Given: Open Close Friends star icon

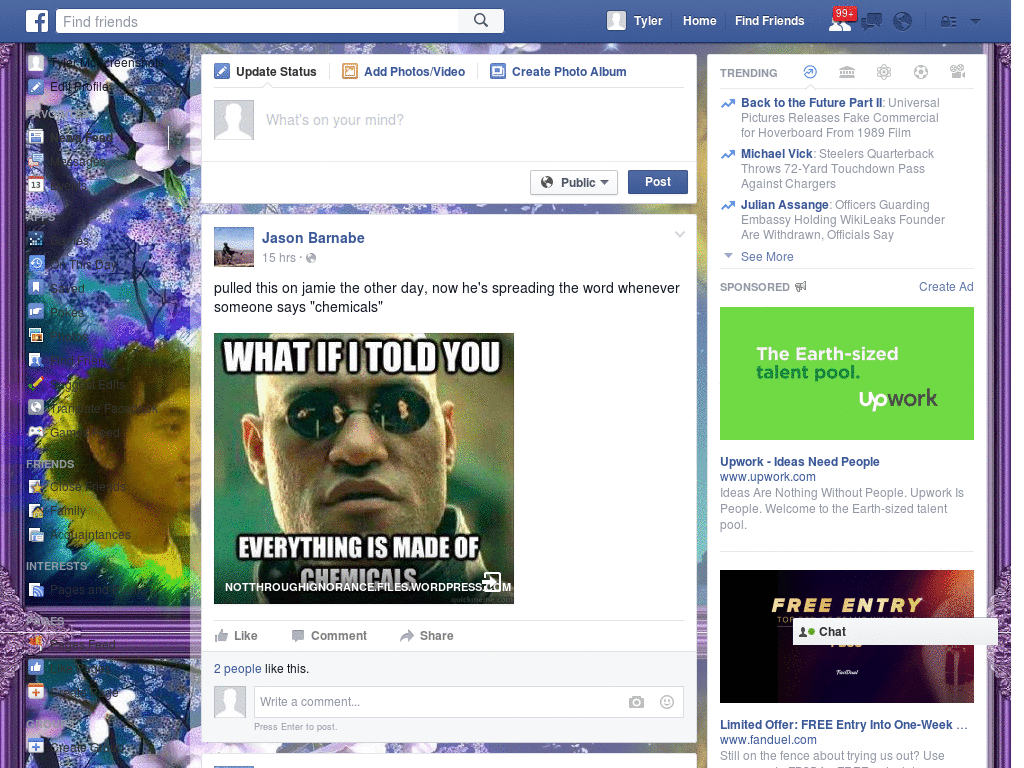Looking at the screenshot, I should pyautogui.click(x=36, y=487).
